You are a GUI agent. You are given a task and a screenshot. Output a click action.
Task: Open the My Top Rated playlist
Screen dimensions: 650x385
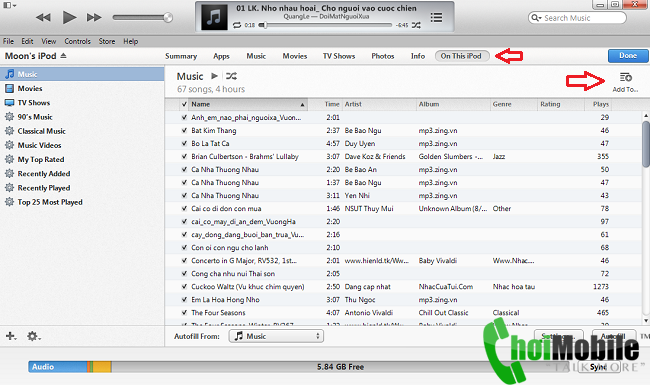click(x=82, y=160)
